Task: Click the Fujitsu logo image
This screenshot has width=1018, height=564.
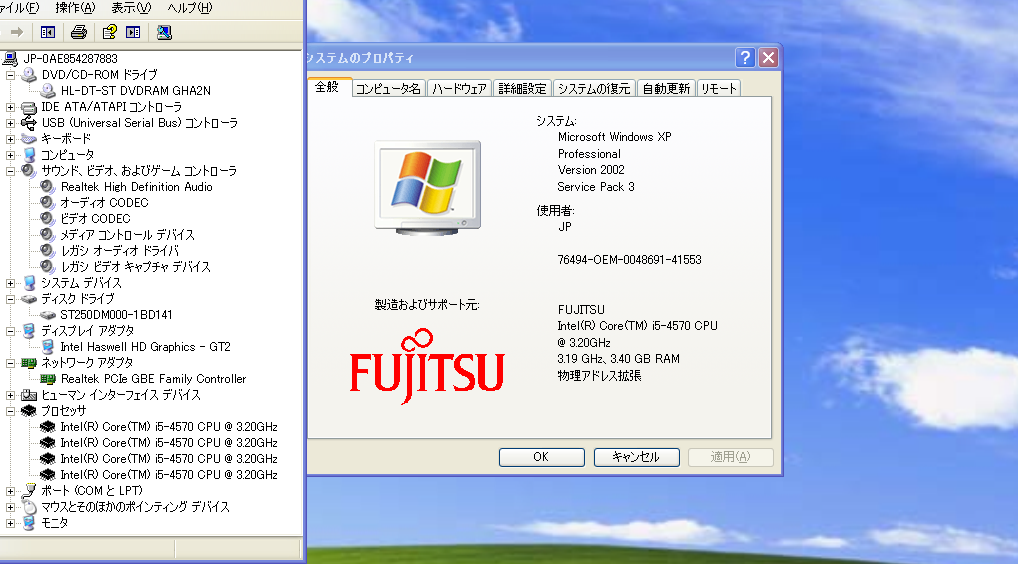Action: [x=427, y=367]
